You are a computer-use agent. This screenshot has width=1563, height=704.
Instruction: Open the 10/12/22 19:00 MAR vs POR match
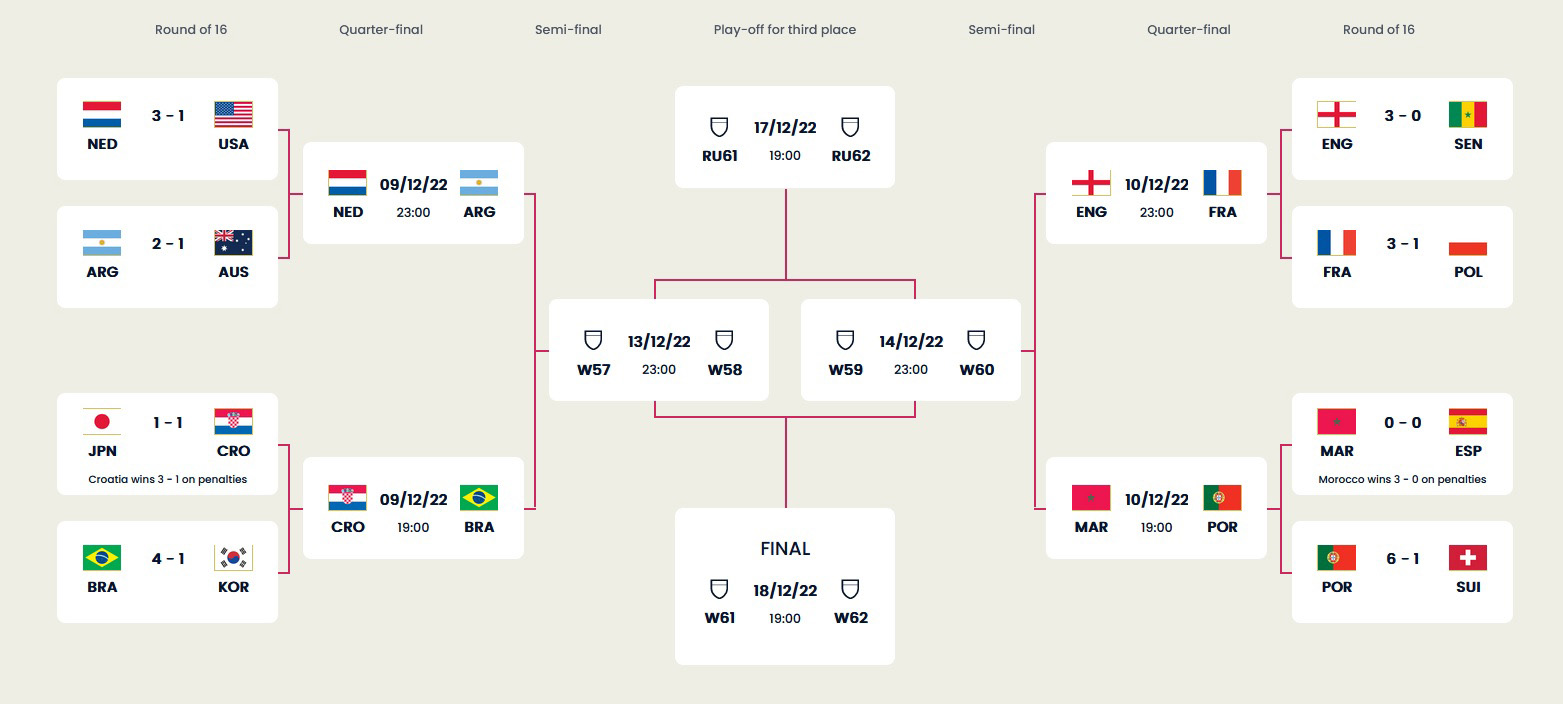pos(1156,508)
